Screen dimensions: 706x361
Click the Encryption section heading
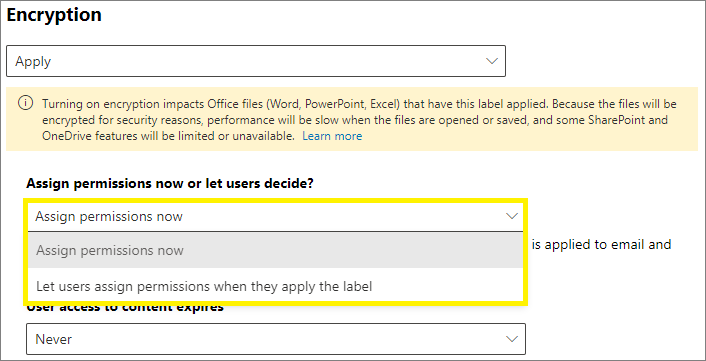pyautogui.click(x=54, y=15)
